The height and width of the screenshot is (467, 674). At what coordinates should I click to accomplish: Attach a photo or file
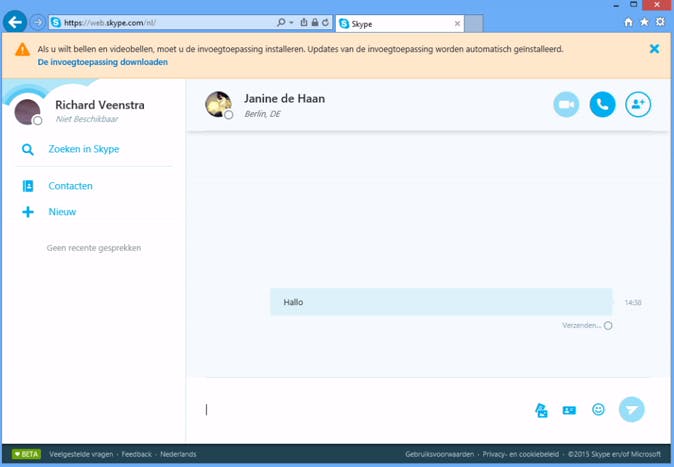(x=541, y=410)
